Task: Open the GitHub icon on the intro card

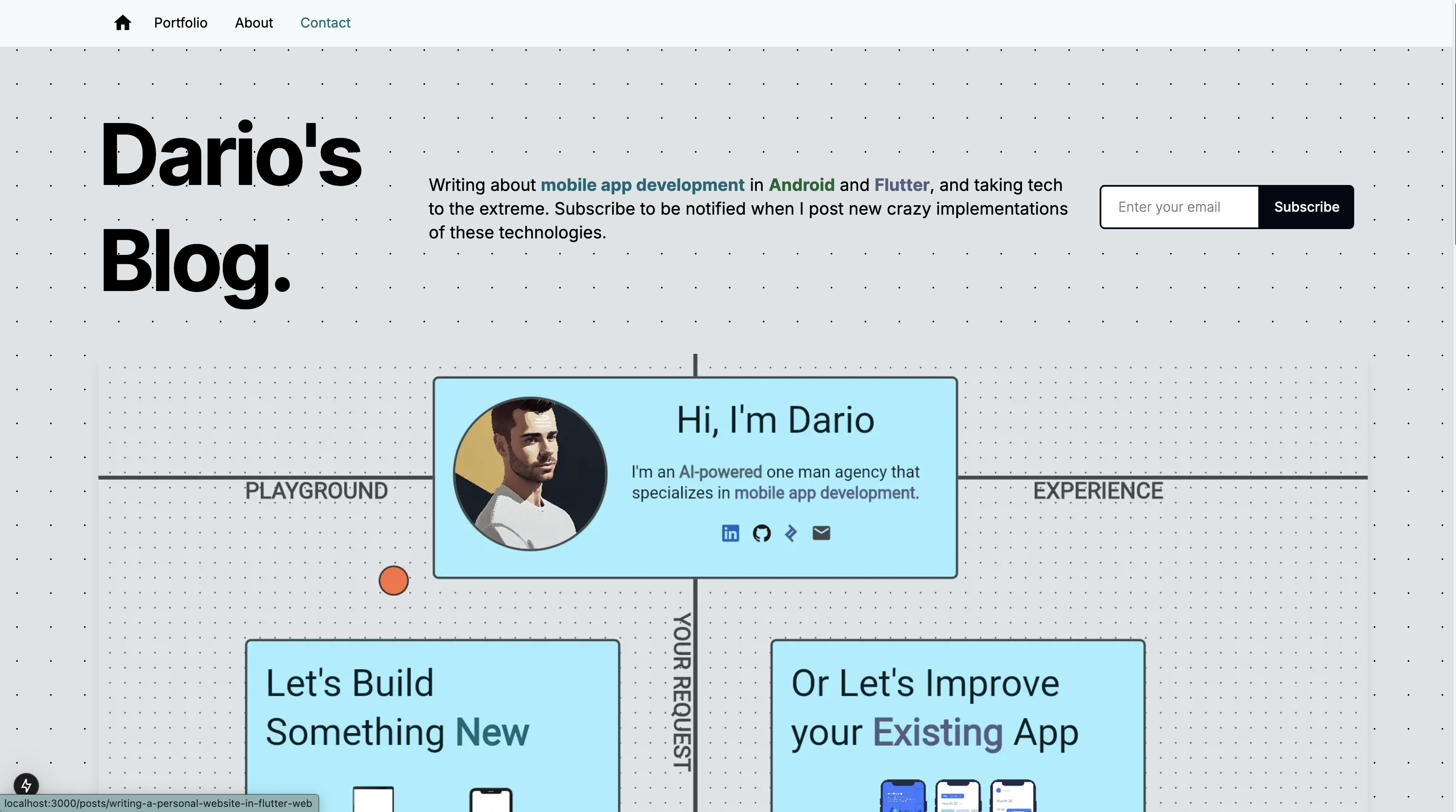Action: pyautogui.click(x=762, y=533)
